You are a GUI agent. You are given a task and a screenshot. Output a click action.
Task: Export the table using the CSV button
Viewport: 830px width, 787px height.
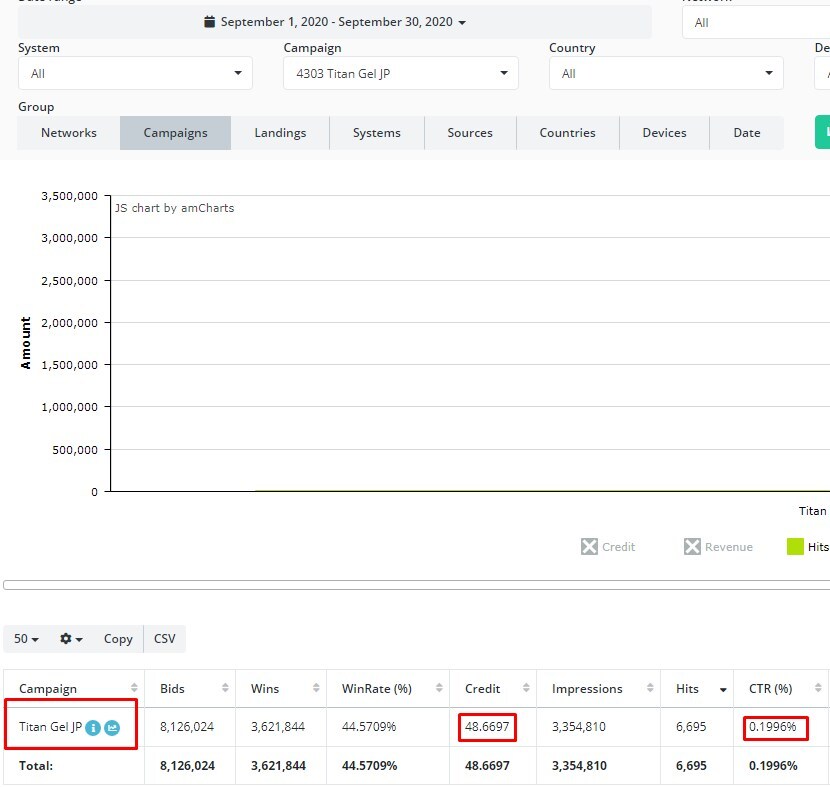(x=165, y=639)
